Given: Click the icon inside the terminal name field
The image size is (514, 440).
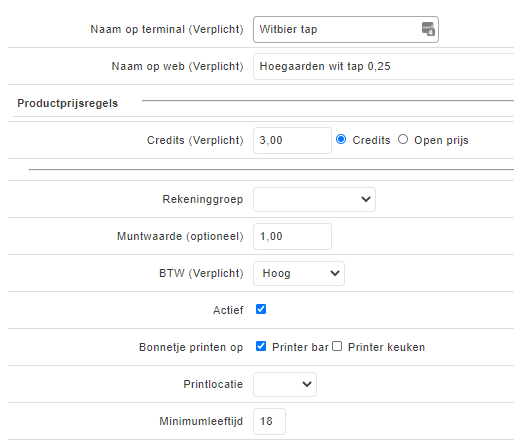Looking at the screenshot, I should pos(428,29).
